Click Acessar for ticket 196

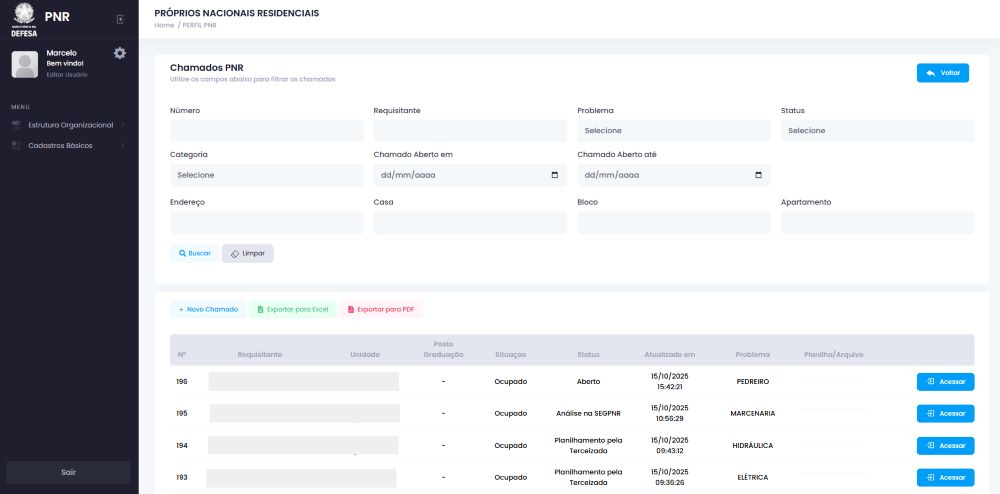[945, 382]
